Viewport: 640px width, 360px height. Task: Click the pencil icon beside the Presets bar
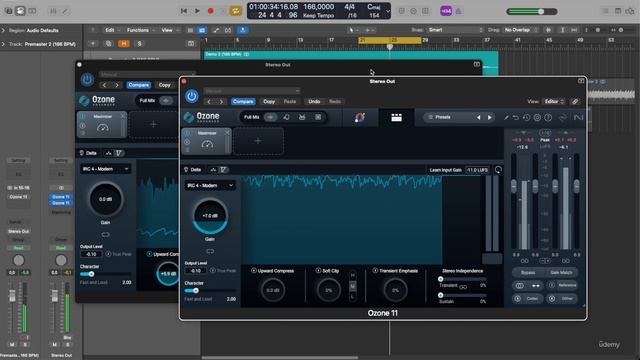click(x=506, y=118)
